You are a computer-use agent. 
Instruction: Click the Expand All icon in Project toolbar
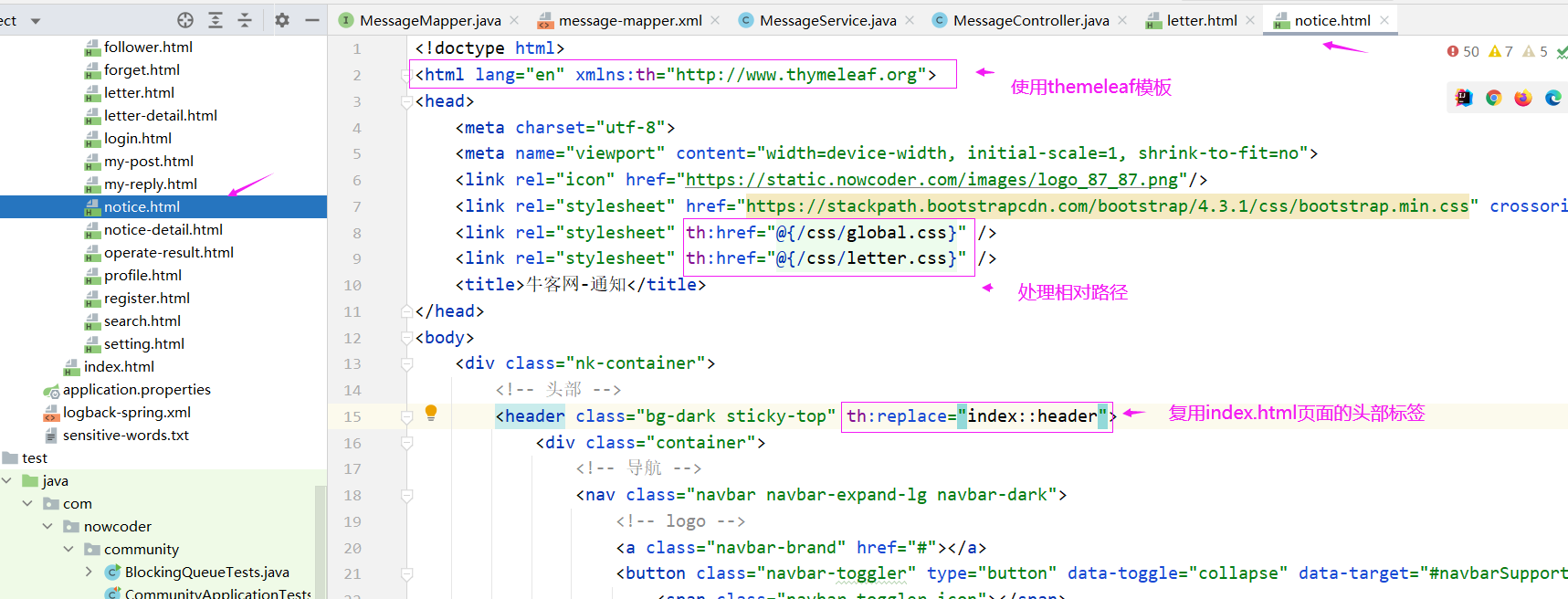click(216, 20)
